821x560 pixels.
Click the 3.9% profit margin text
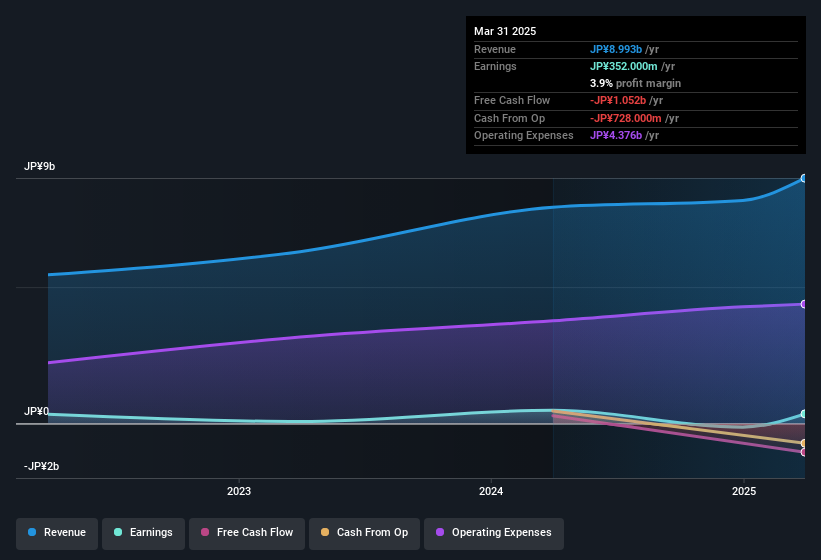tap(635, 83)
